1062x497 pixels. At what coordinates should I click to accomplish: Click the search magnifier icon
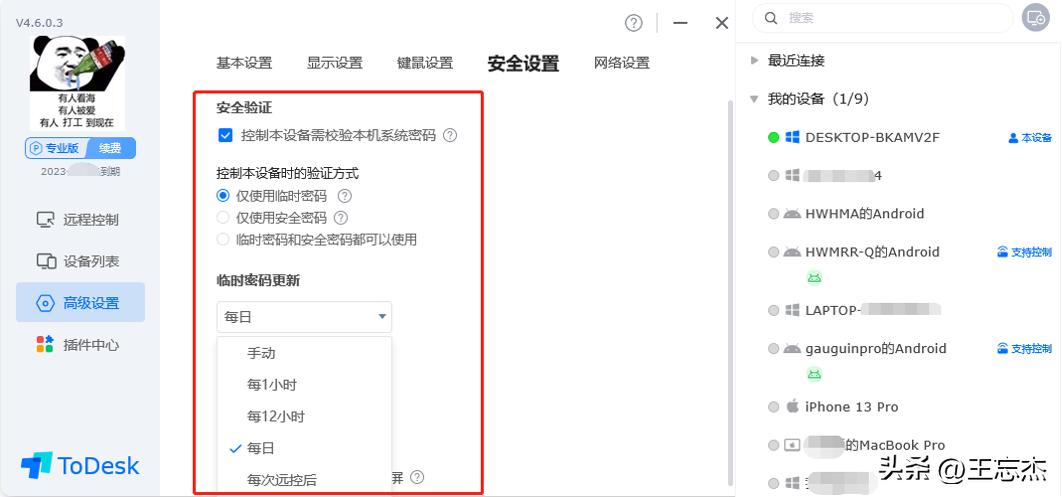pos(771,18)
